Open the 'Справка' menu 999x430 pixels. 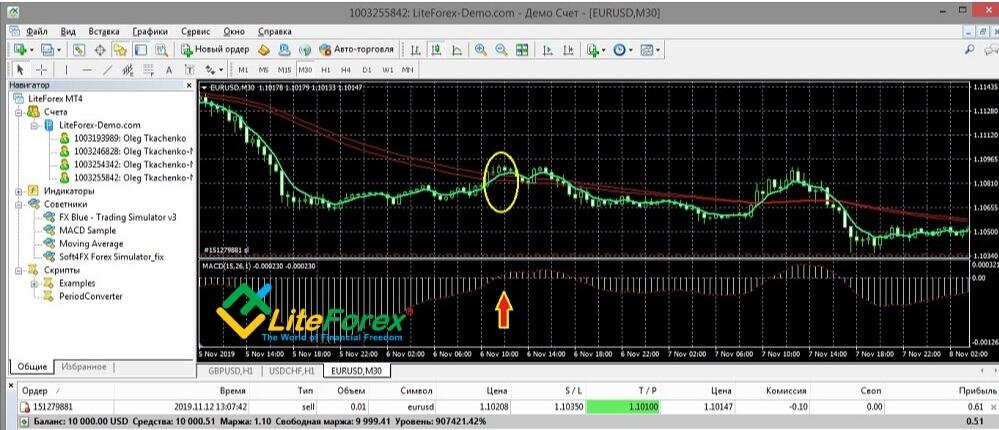(x=275, y=31)
